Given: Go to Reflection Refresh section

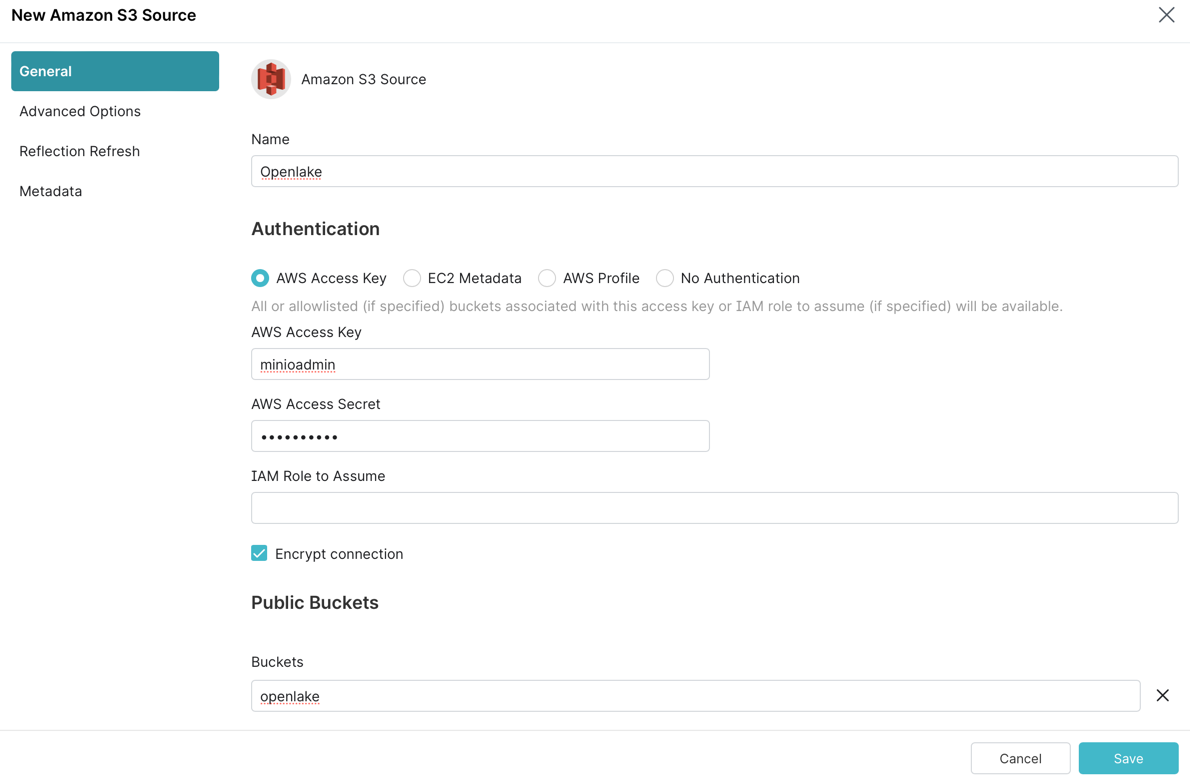Looking at the screenshot, I should tap(80, 151).
